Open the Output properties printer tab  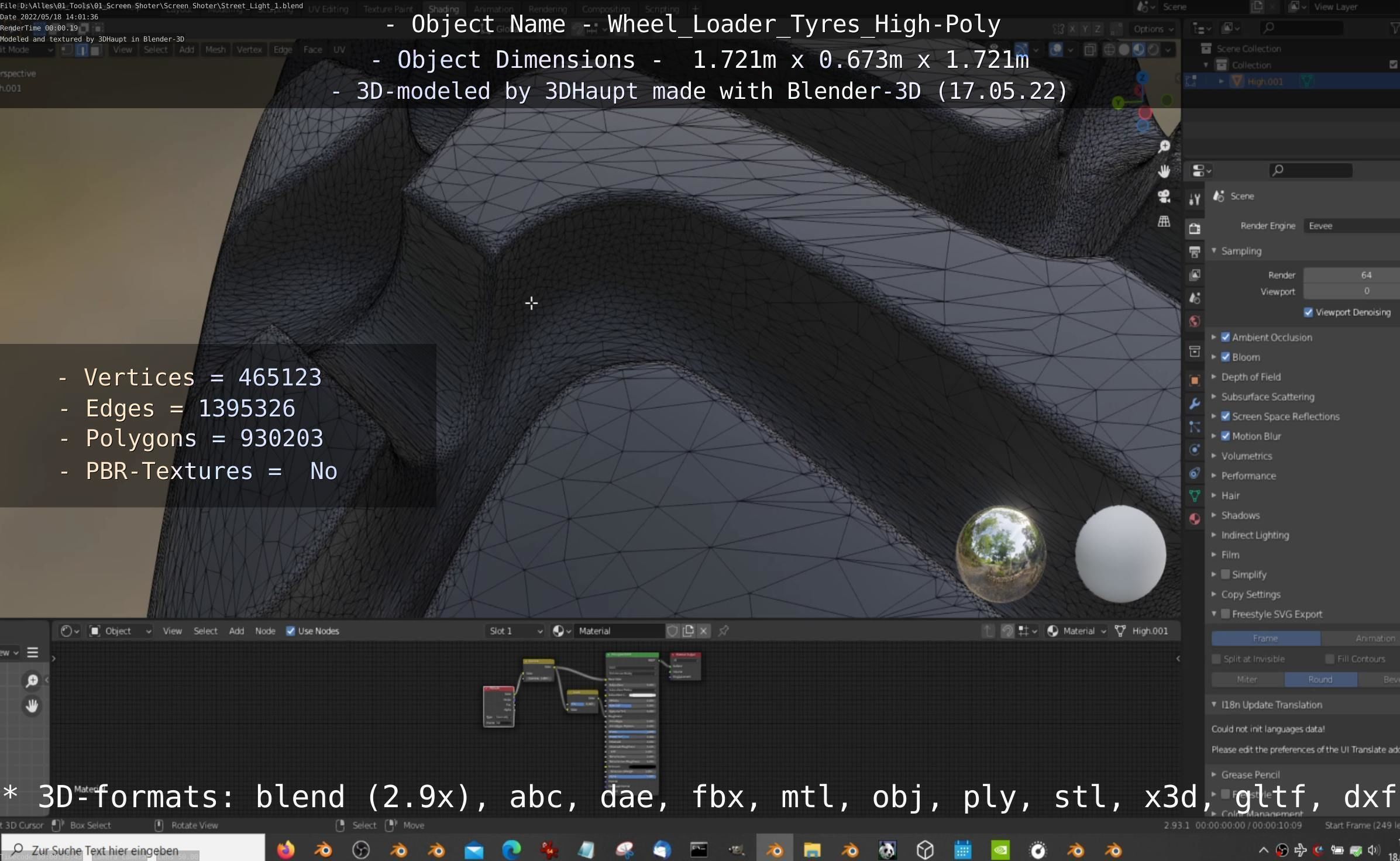pyautogui.click(x=1195, y=252)
